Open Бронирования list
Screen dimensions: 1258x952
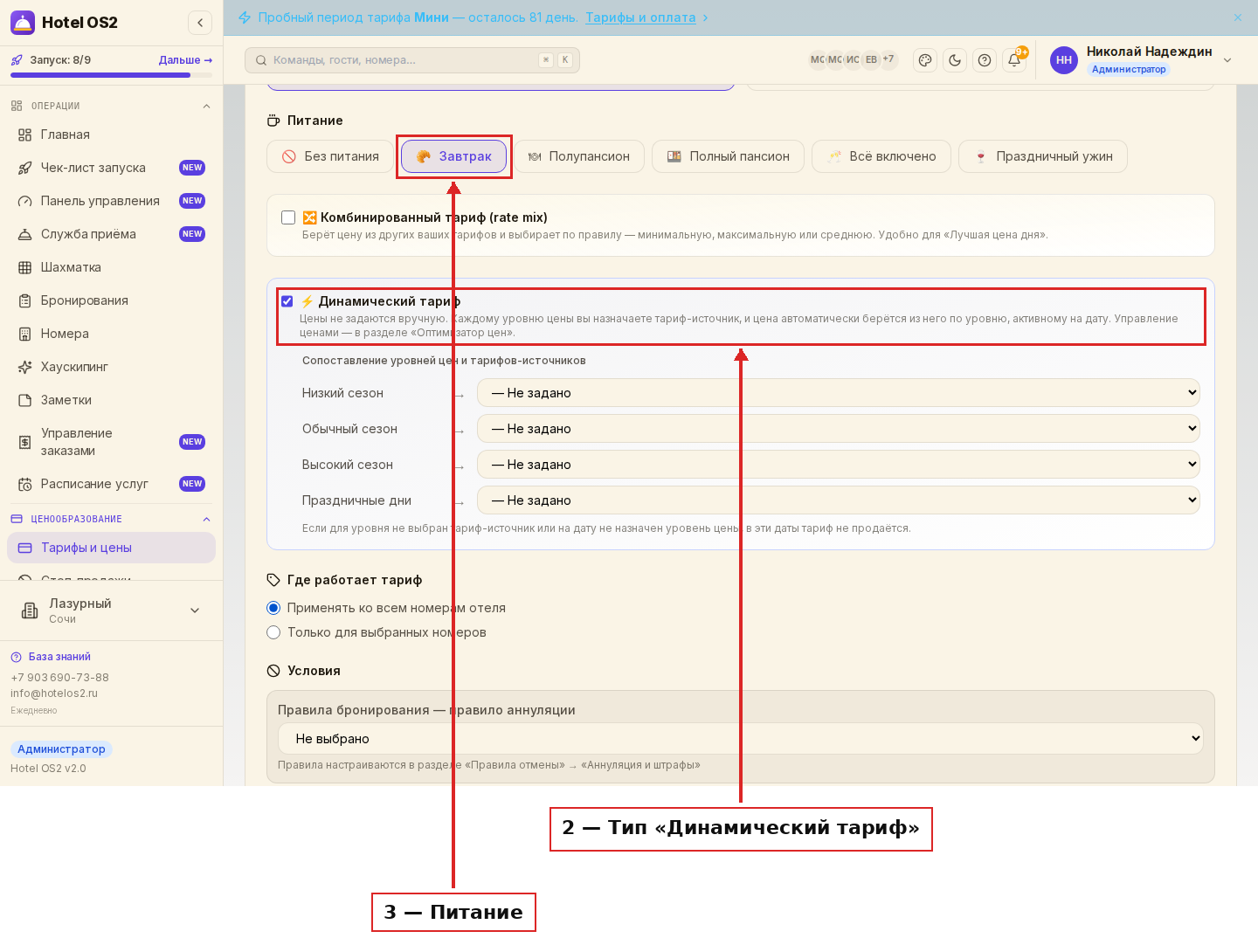[112, 300]
